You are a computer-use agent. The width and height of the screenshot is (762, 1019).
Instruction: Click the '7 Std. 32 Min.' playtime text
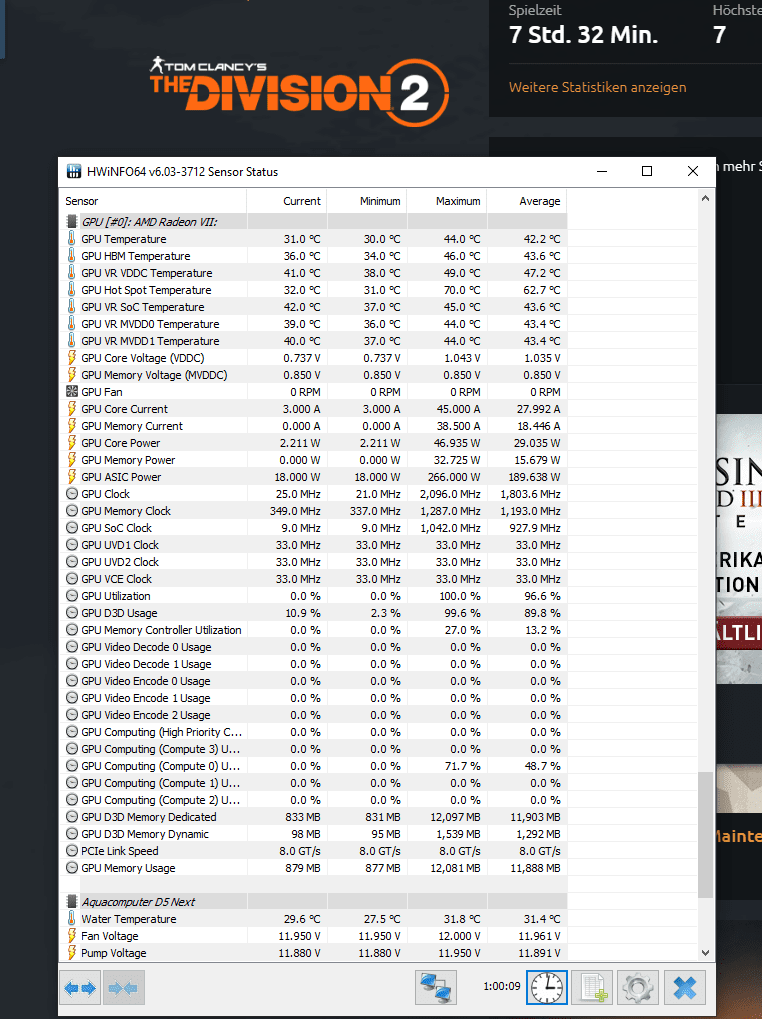pyautogui.click(x=583, y=34)
